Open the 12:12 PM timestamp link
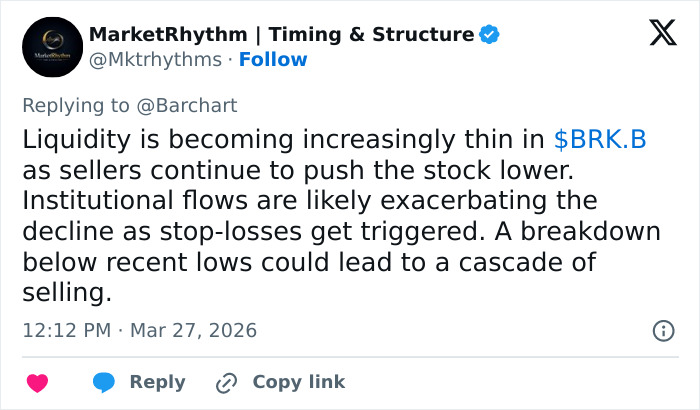The height and width of the screenshot is (410, 700). pyautogui.click(x=64, y=330)
